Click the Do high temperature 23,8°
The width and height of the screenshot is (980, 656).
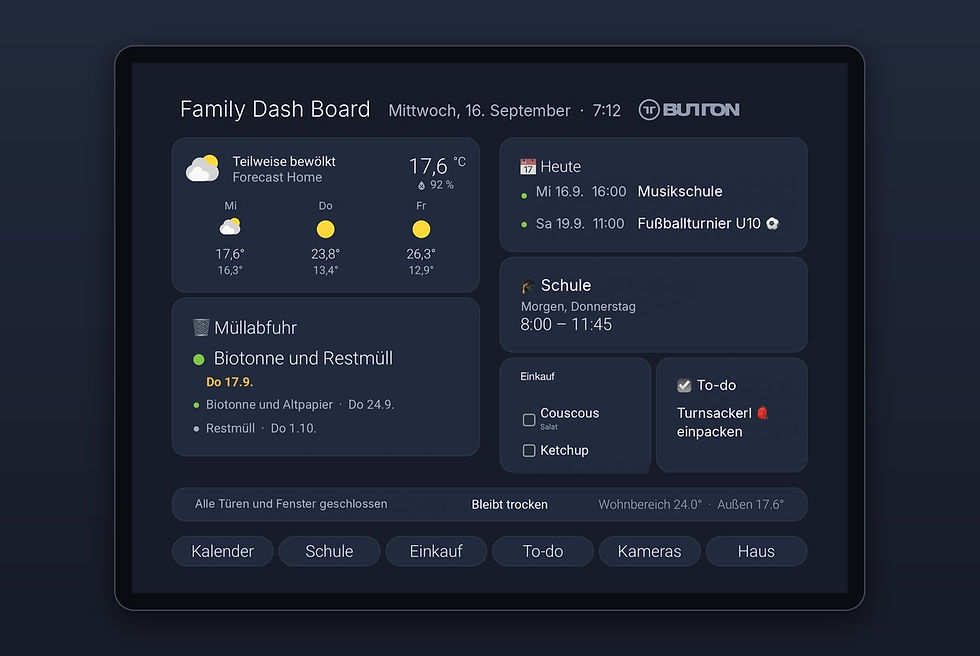[326, 254]
